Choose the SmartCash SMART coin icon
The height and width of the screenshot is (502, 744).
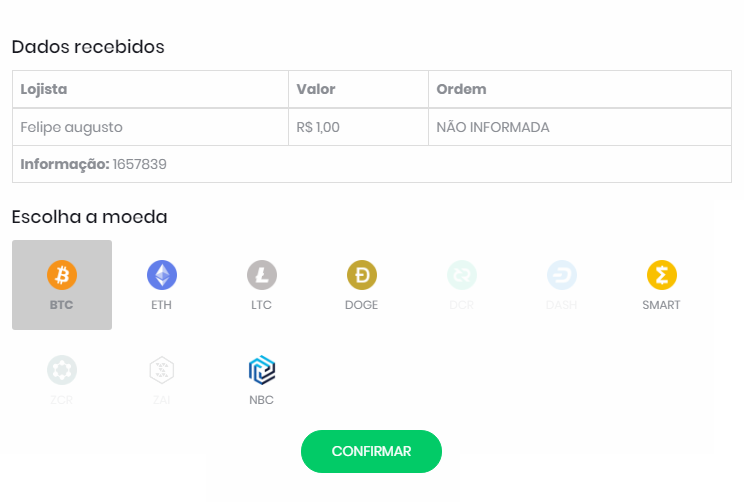pos(662,275)
